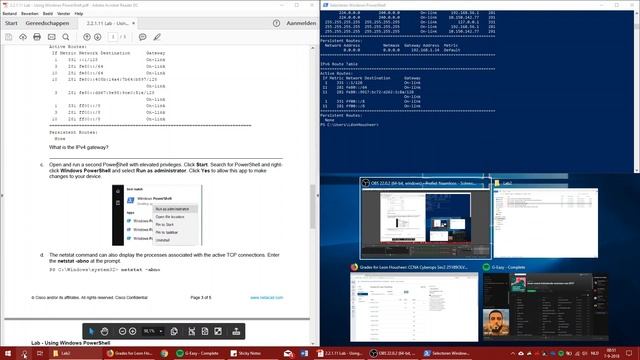Open the Windows Start button
This screenshot has width=640, height=360.
(8, 353)
